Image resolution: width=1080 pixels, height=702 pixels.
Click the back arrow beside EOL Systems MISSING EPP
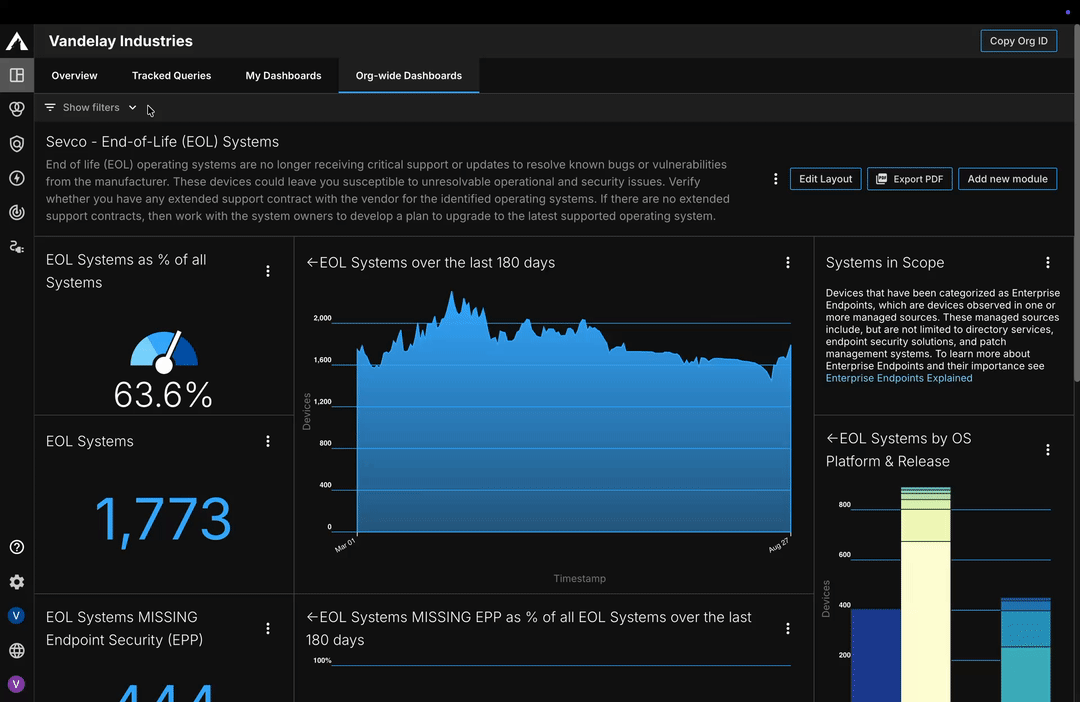pos(312,617)
